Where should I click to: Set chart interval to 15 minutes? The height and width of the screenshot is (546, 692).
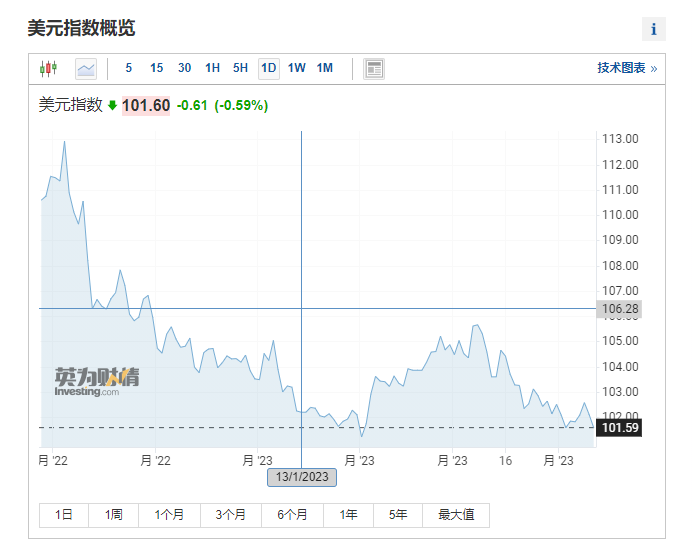click(x=156, y=68)
